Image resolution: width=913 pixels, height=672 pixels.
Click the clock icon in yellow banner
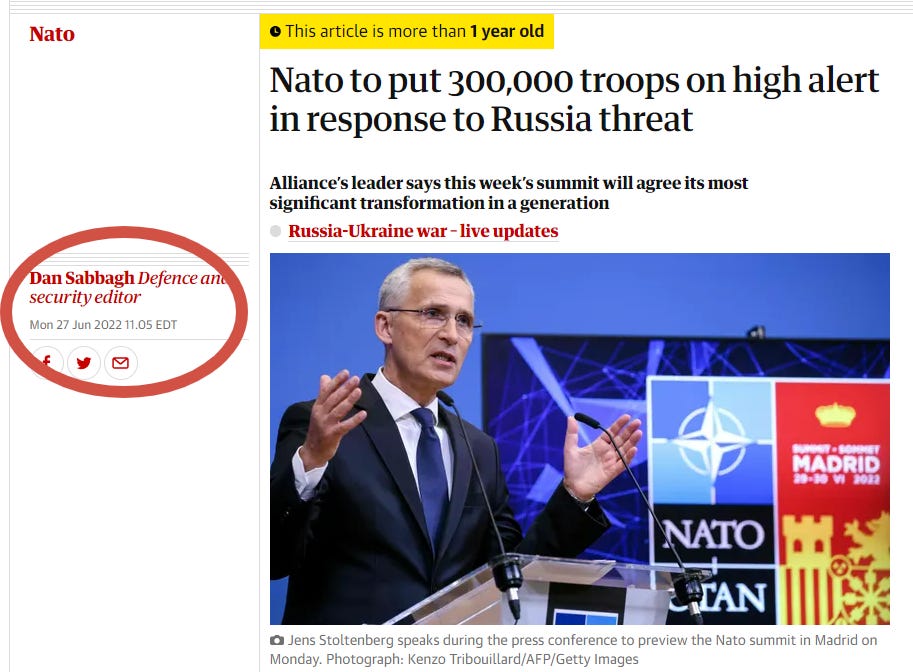[x=275, y=31]
